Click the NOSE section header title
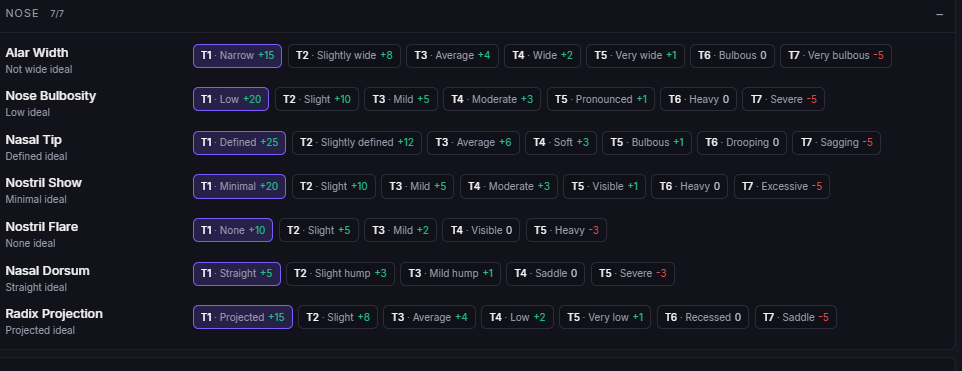962x371 pixels. pyautogui.click(x=22, y=13)
